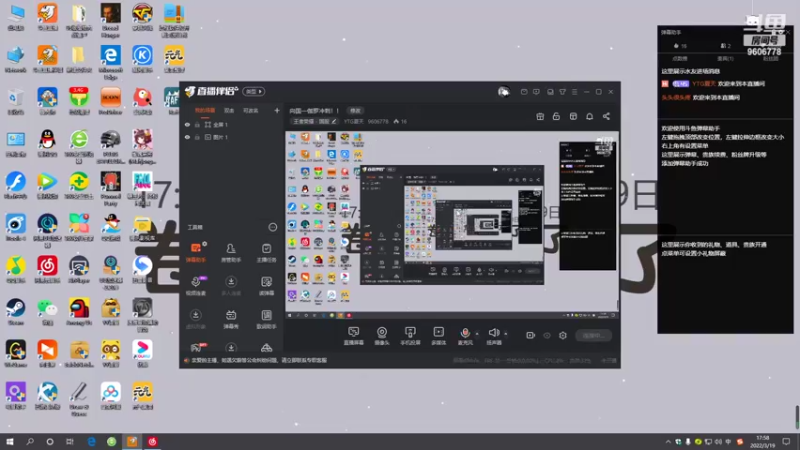The width and height of the screenshot is (800, 450).
Task: Mute the 扬声器 speaker
Action: pyautogui.click(x=493, y=336)
